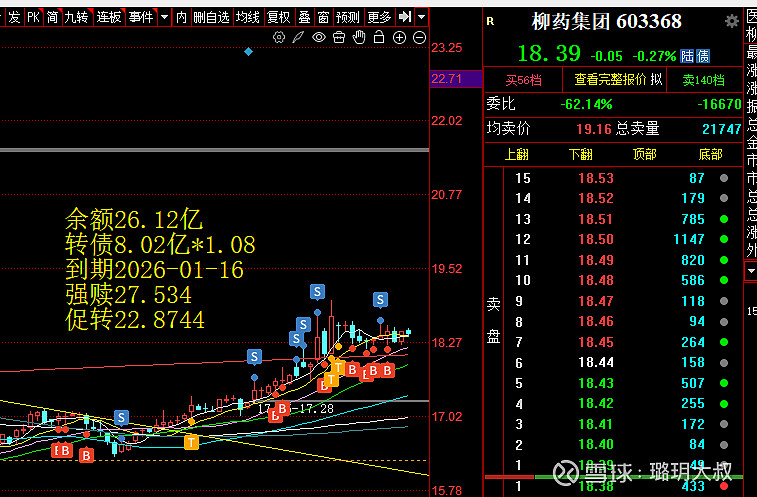Click the volume 433 beside 18.38

(x=693, y=486)
